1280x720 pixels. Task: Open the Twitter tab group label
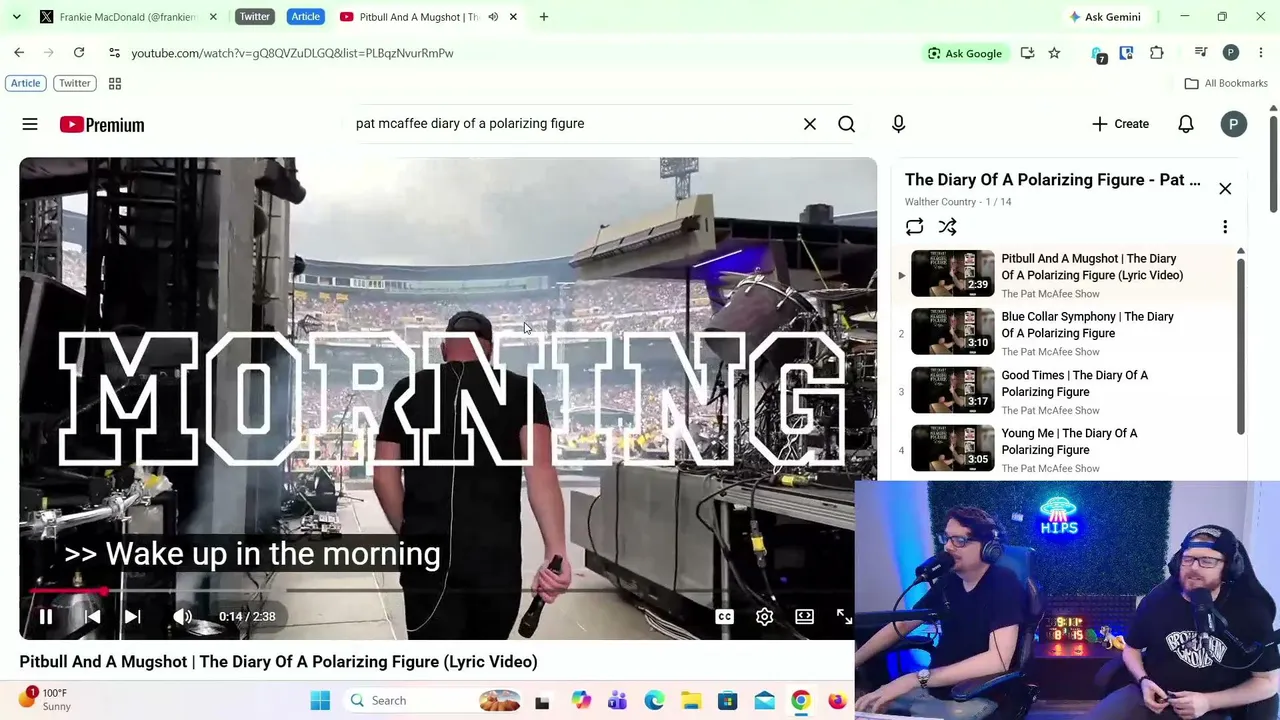coord(254,17)
